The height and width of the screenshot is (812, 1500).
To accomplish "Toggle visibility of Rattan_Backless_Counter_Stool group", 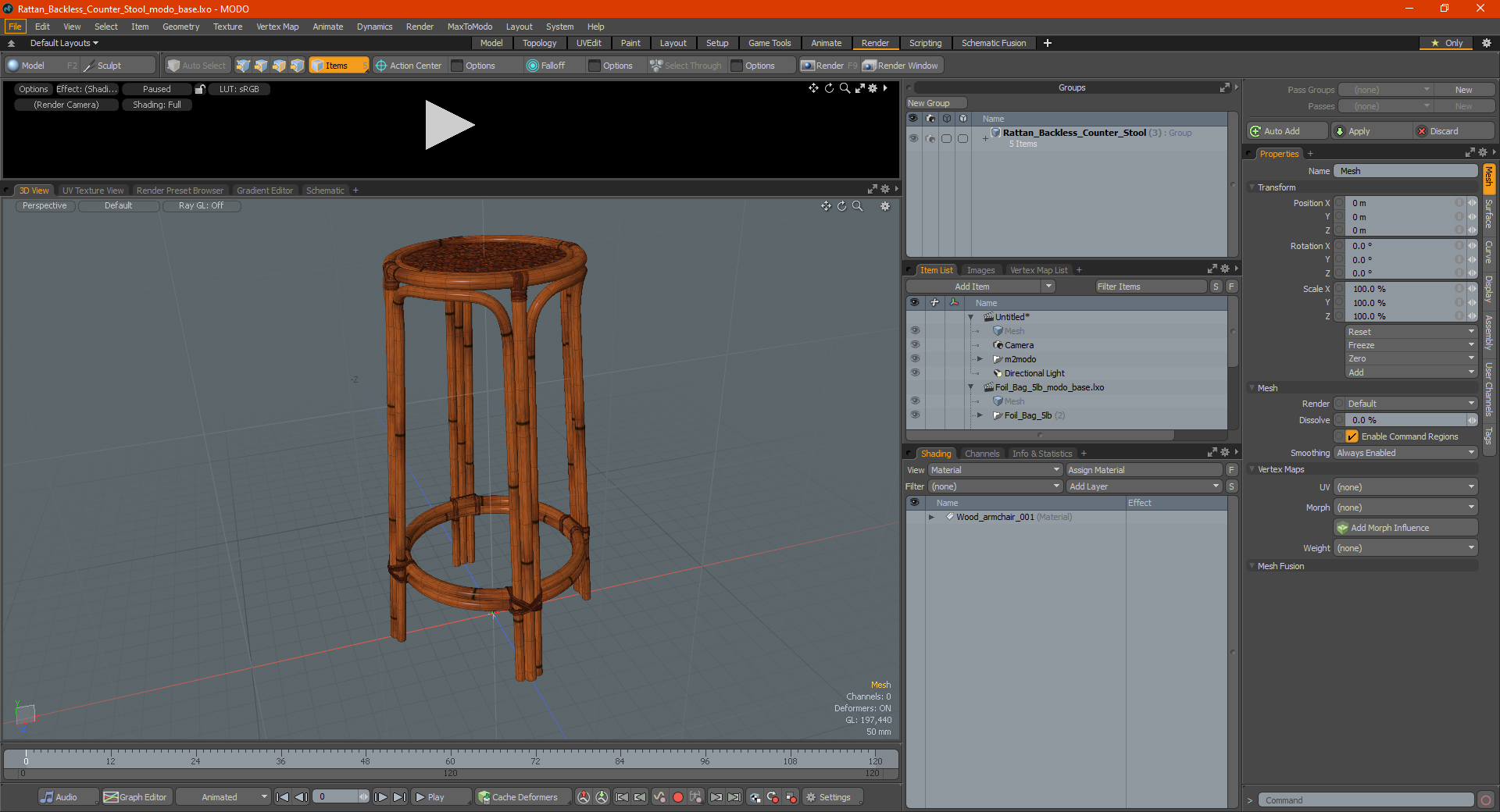I will (x=912, y=138).
